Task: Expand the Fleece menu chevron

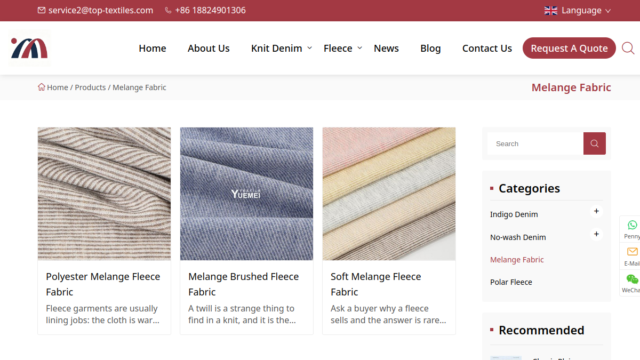Action: 360,48
